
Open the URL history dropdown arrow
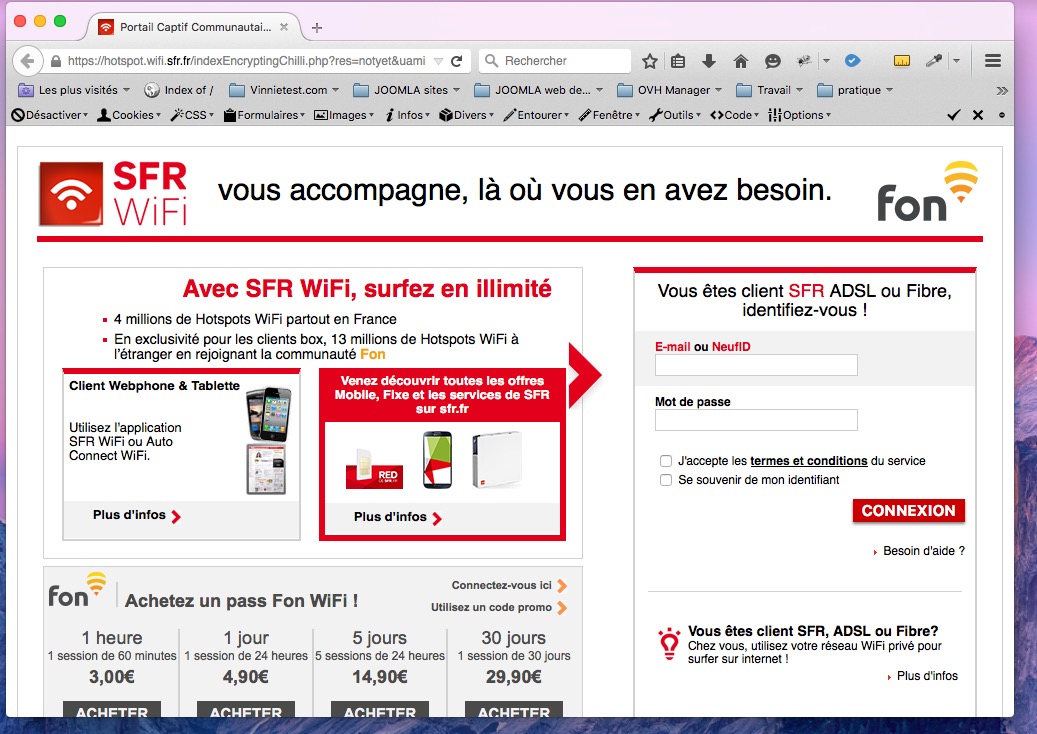(438, 61)
